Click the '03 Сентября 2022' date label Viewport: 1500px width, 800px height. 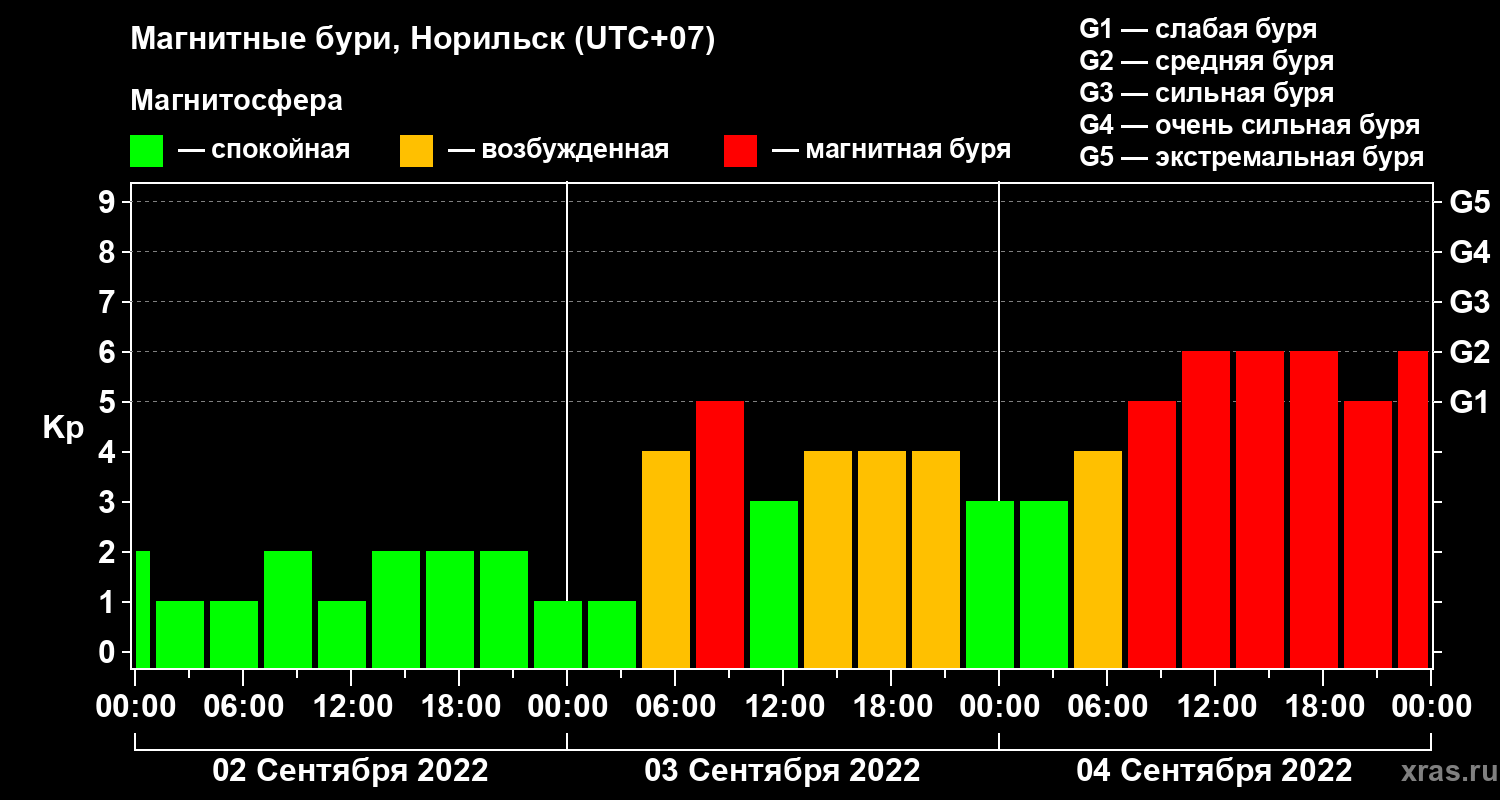coord(783,771)
